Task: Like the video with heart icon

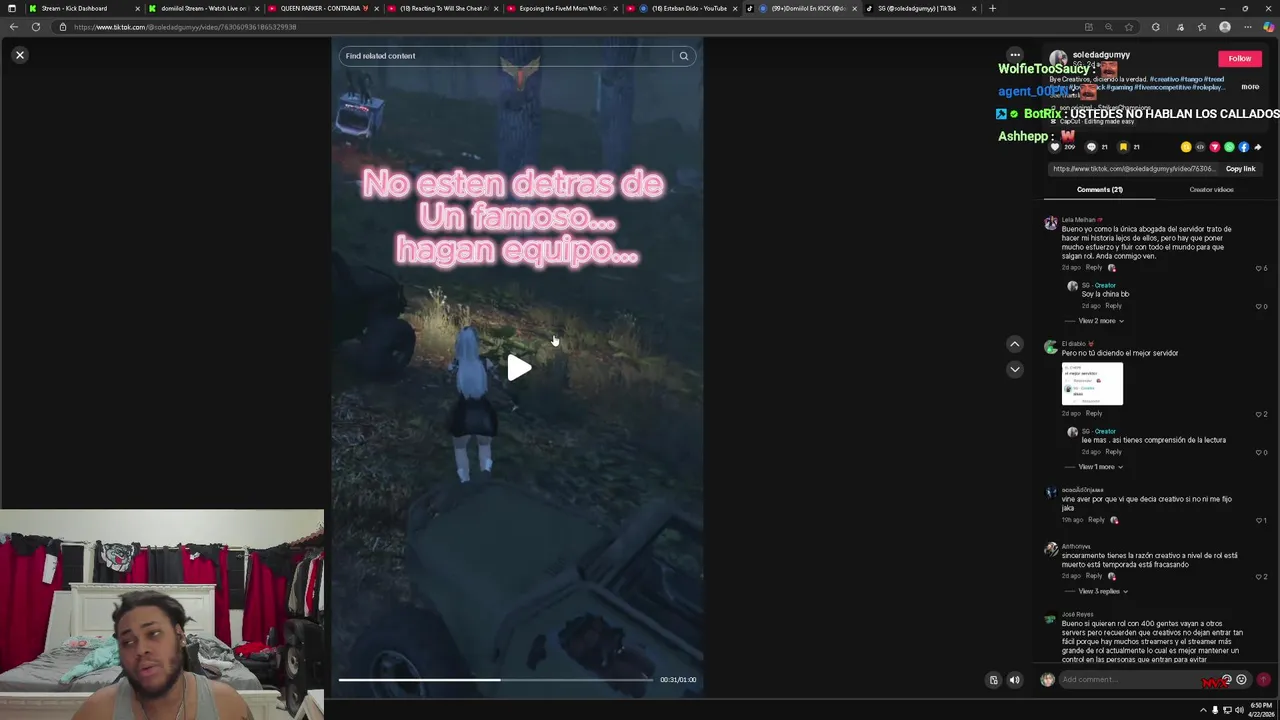Action: click(x=1055, y=147)
